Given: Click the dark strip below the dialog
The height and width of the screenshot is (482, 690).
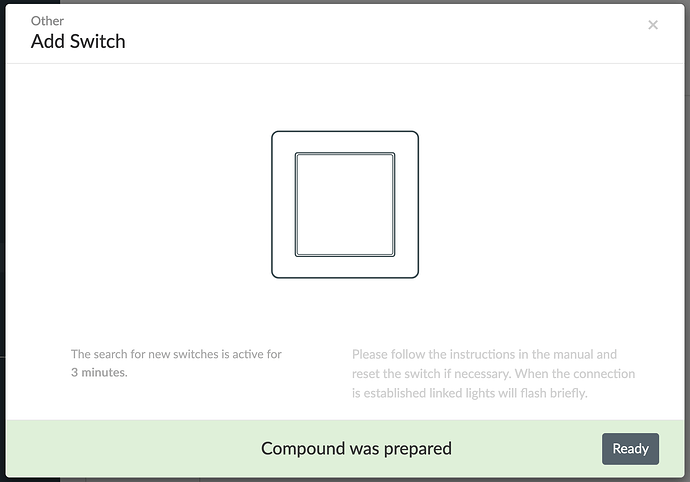Looking at the screenshot, I should click(x=345, y=479).
